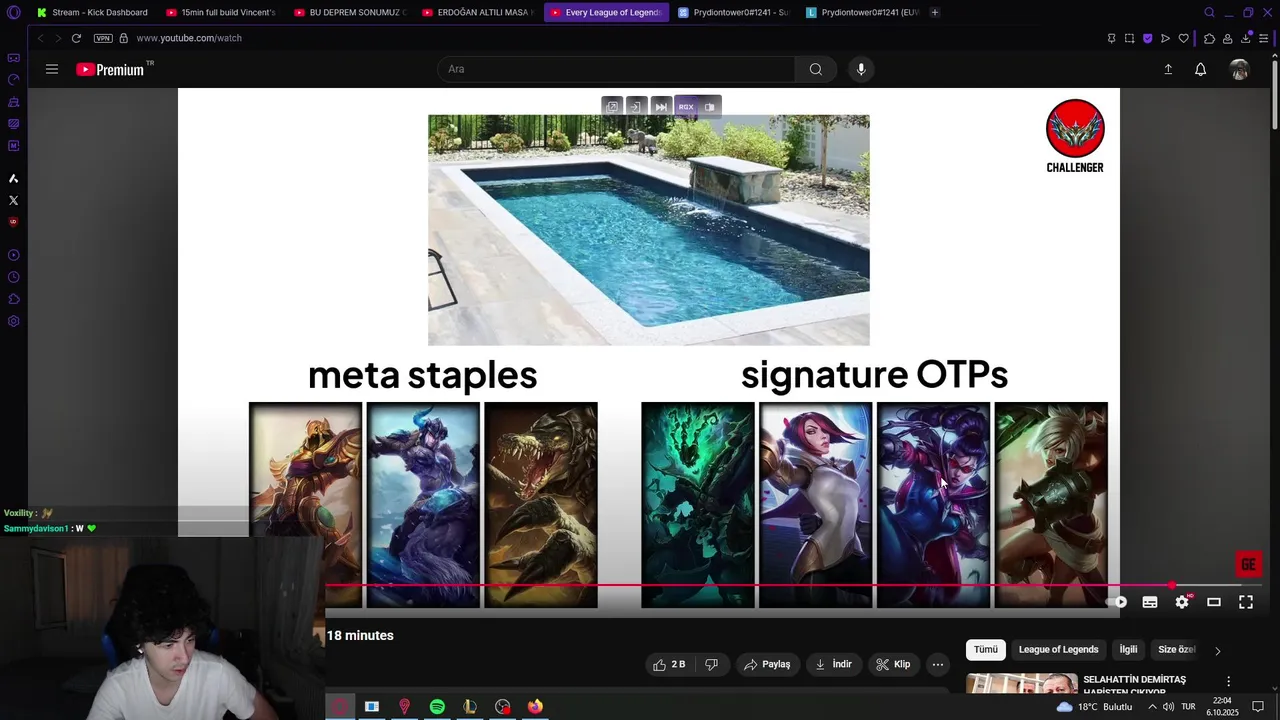Open the YouTube hamburger guide menu

tap(52, 69)
